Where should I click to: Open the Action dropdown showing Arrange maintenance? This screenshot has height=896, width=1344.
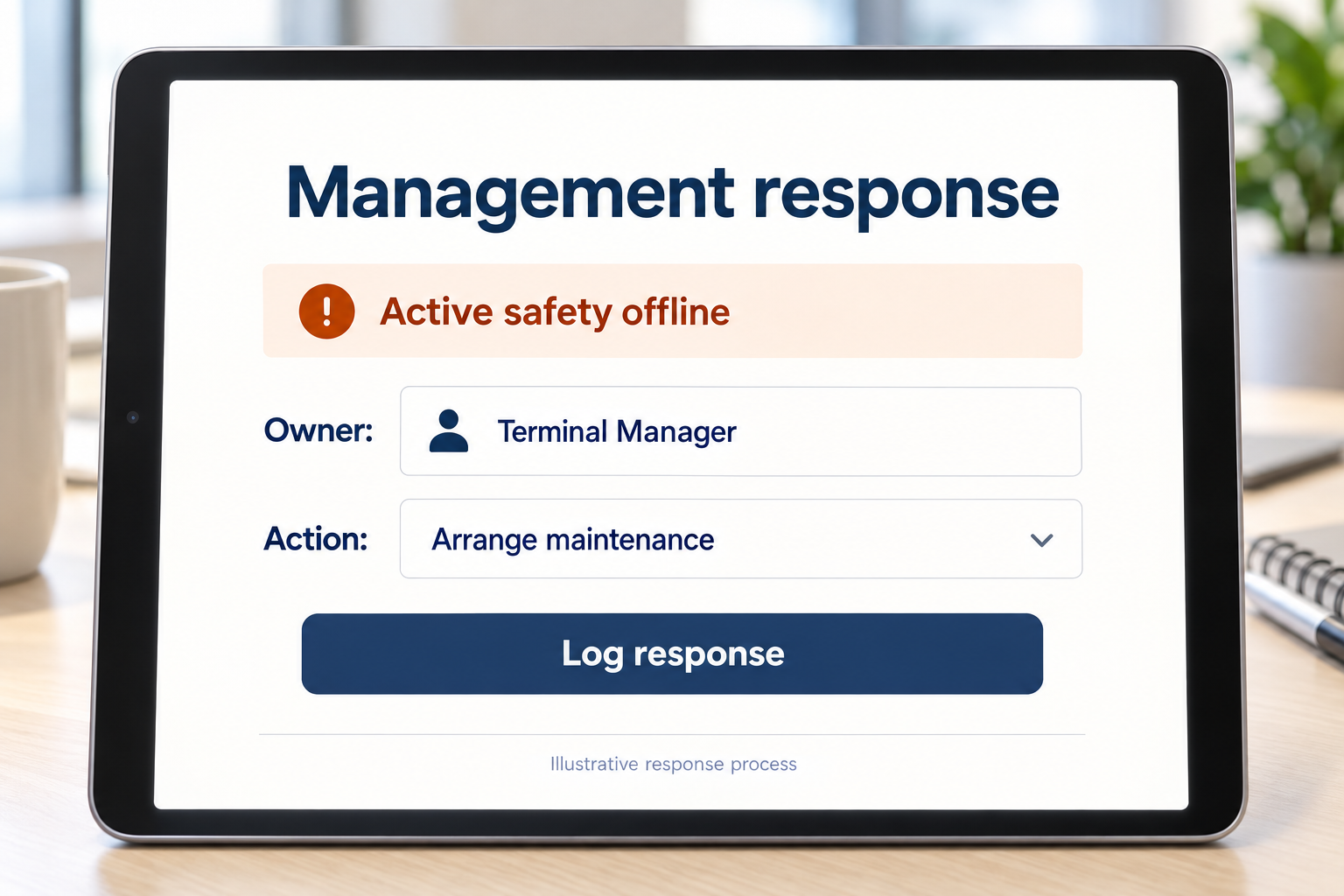pos(740,539)
